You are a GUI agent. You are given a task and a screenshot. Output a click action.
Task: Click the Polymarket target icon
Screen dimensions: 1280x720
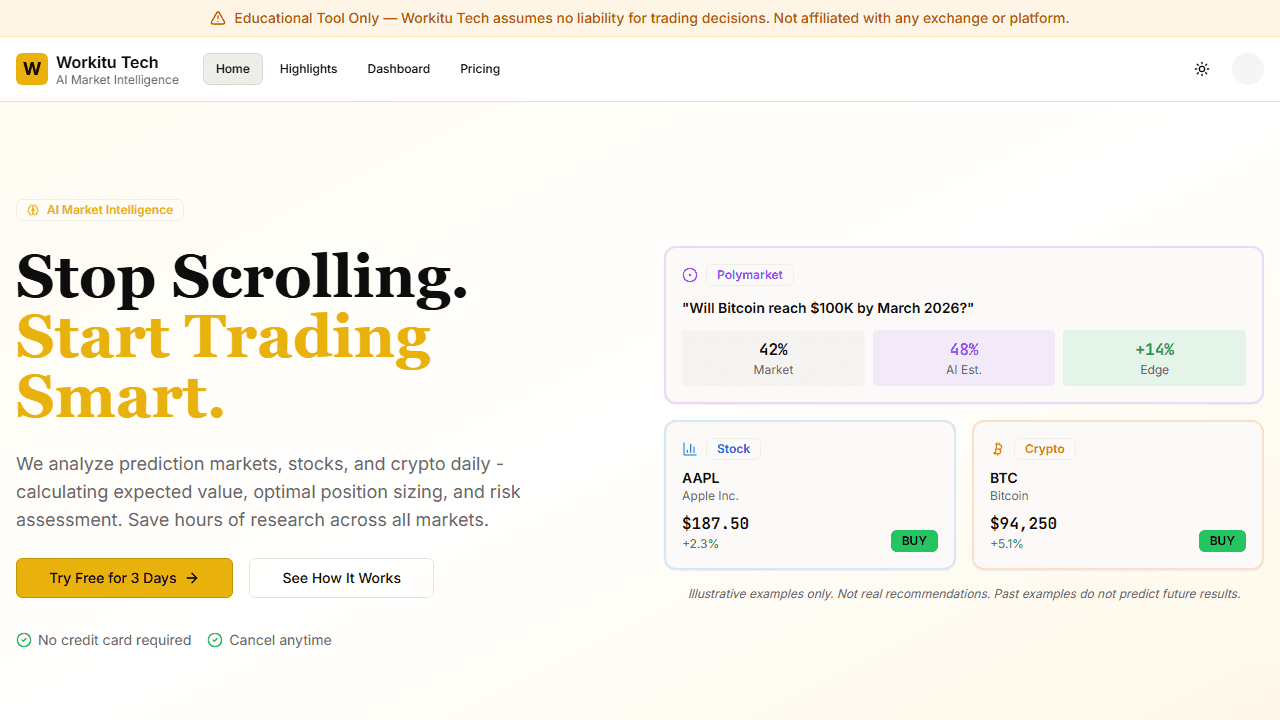pyautogui.click(x=690, y=275)
